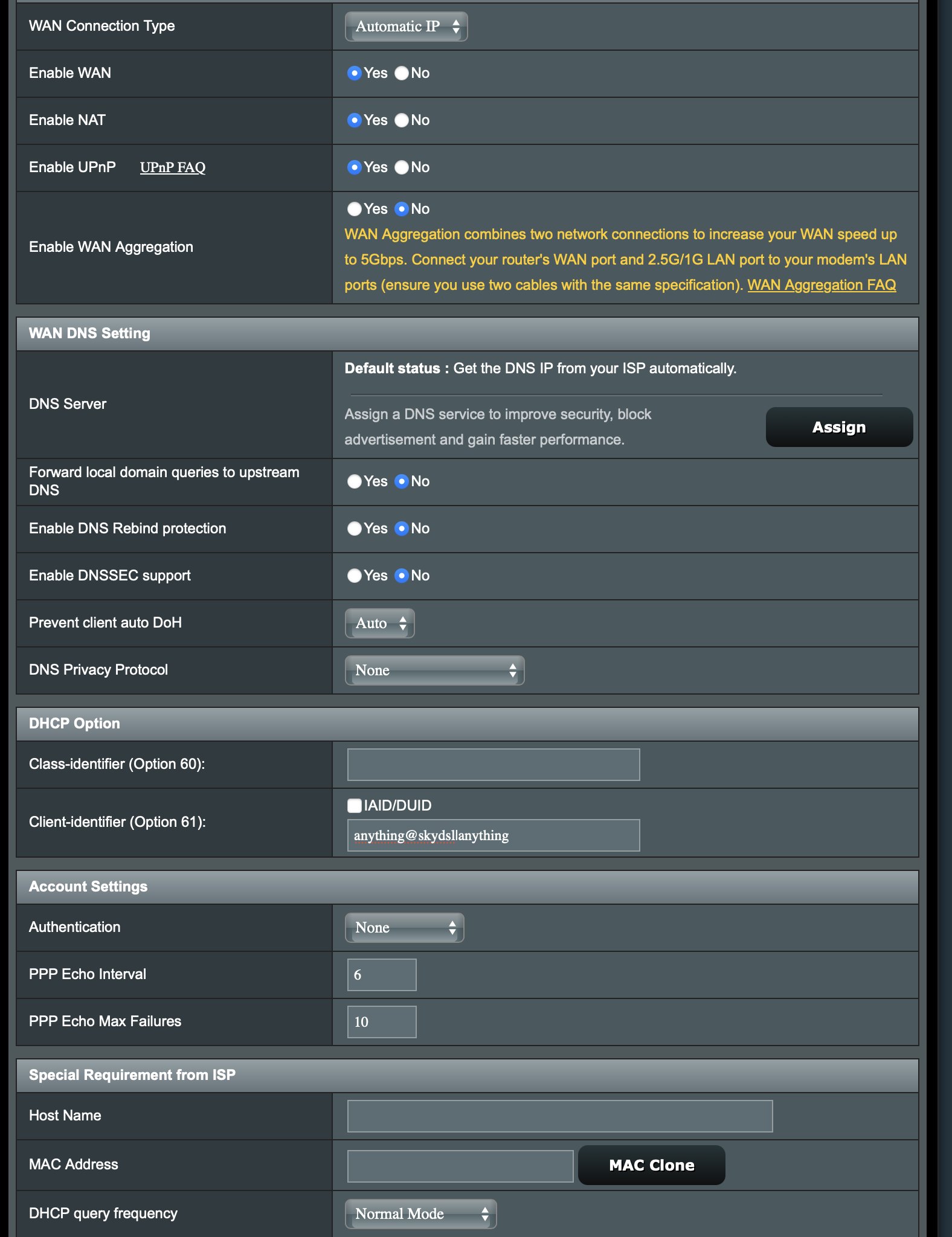This screenshot has width=952, height=1237.
Task: Click the Assign DNS server button
Action: [x=838, y=427]
